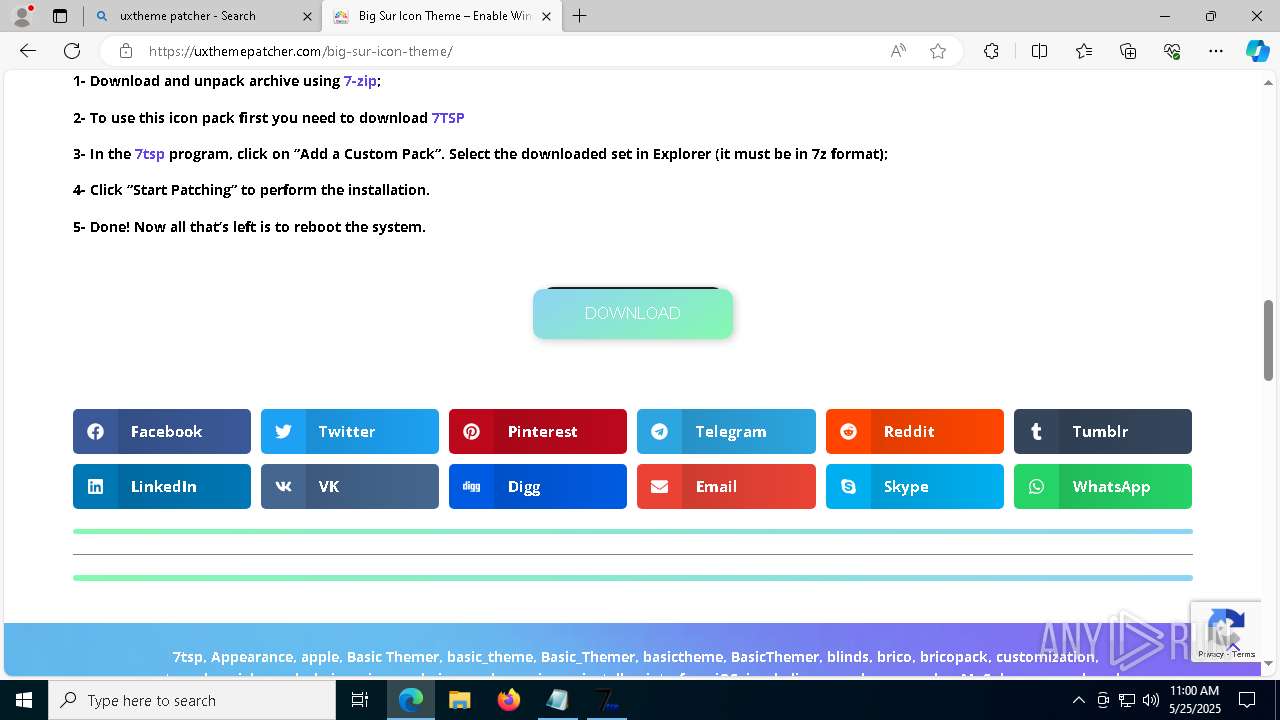Open the volume control in system tray

pyautogui.click(x=1150, y=700)
